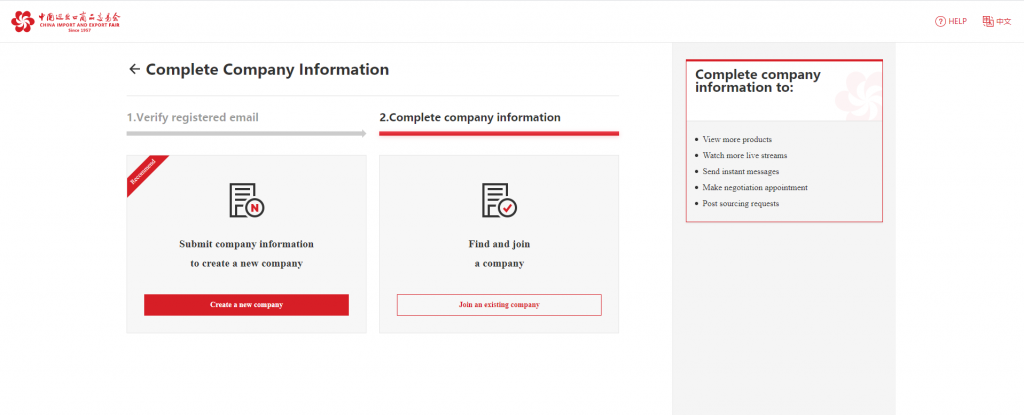Click the Create a new company button
The height and width of the screenshot is (415, 1024).
tap(246, 305)
